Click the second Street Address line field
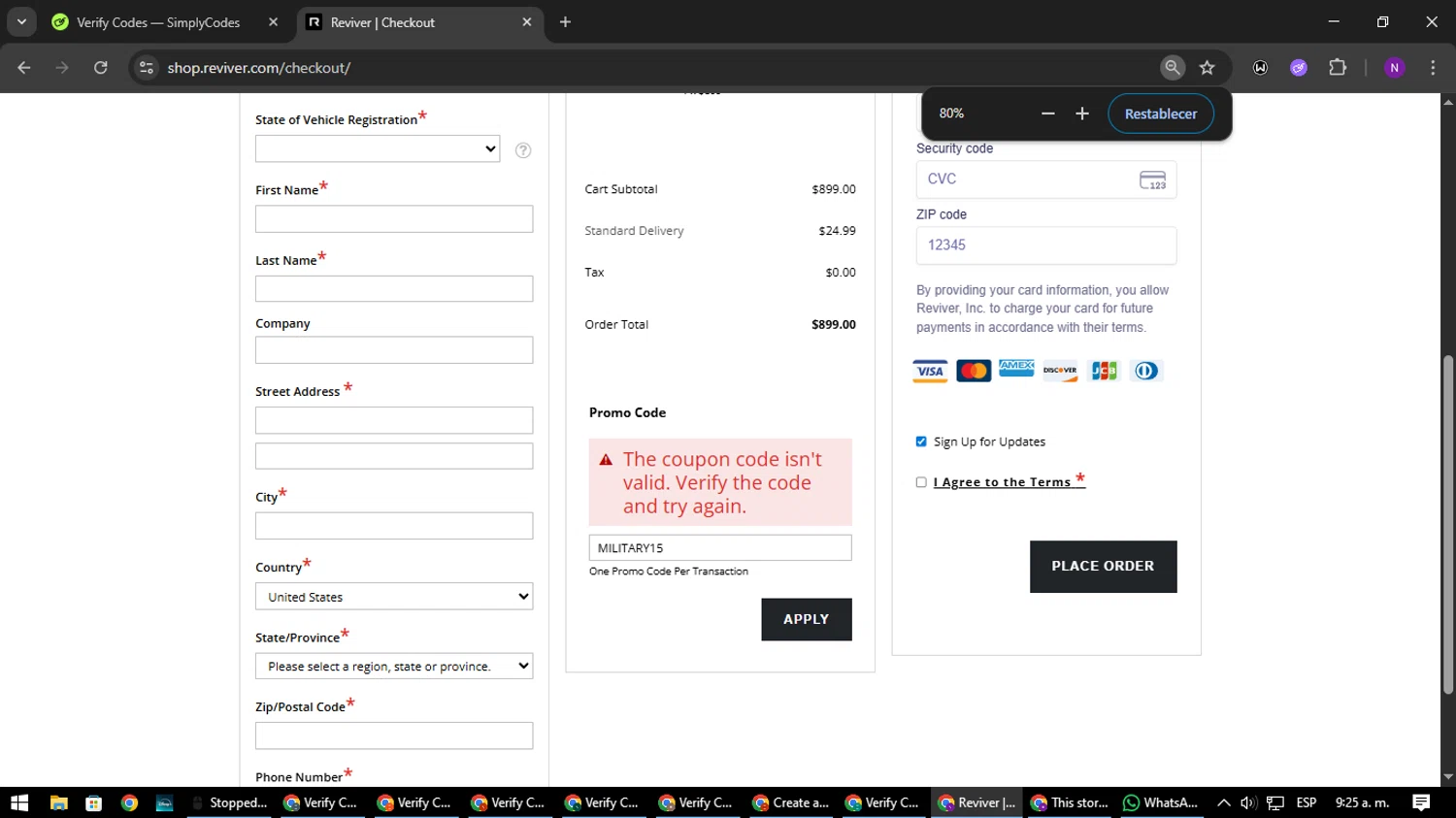The width and height of the screenshot is (1456, 818). (x=394, y=456)
